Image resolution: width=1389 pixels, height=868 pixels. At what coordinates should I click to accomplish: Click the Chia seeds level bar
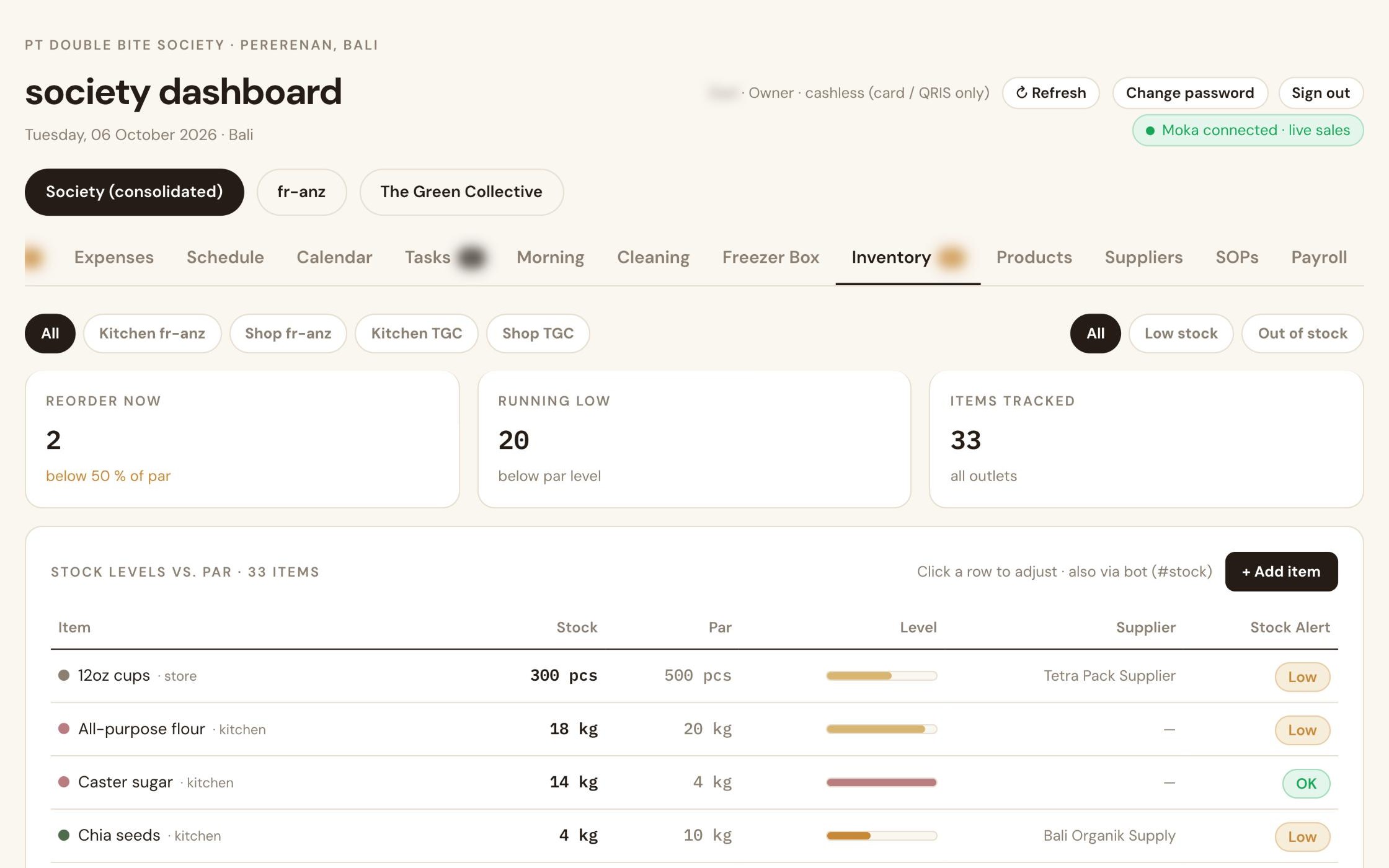point(881,836)
